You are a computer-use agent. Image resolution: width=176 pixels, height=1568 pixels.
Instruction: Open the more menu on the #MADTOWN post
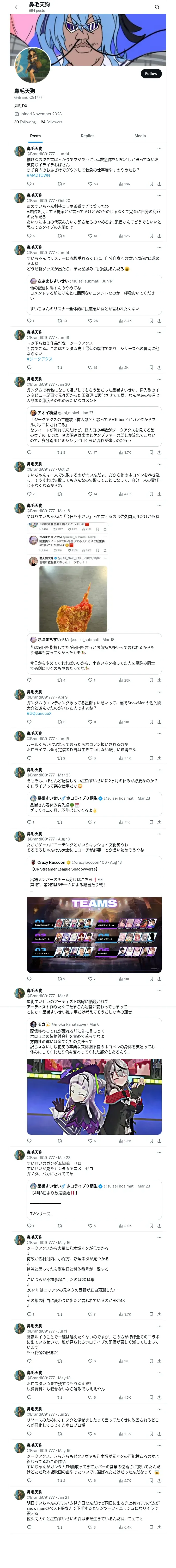160,148
